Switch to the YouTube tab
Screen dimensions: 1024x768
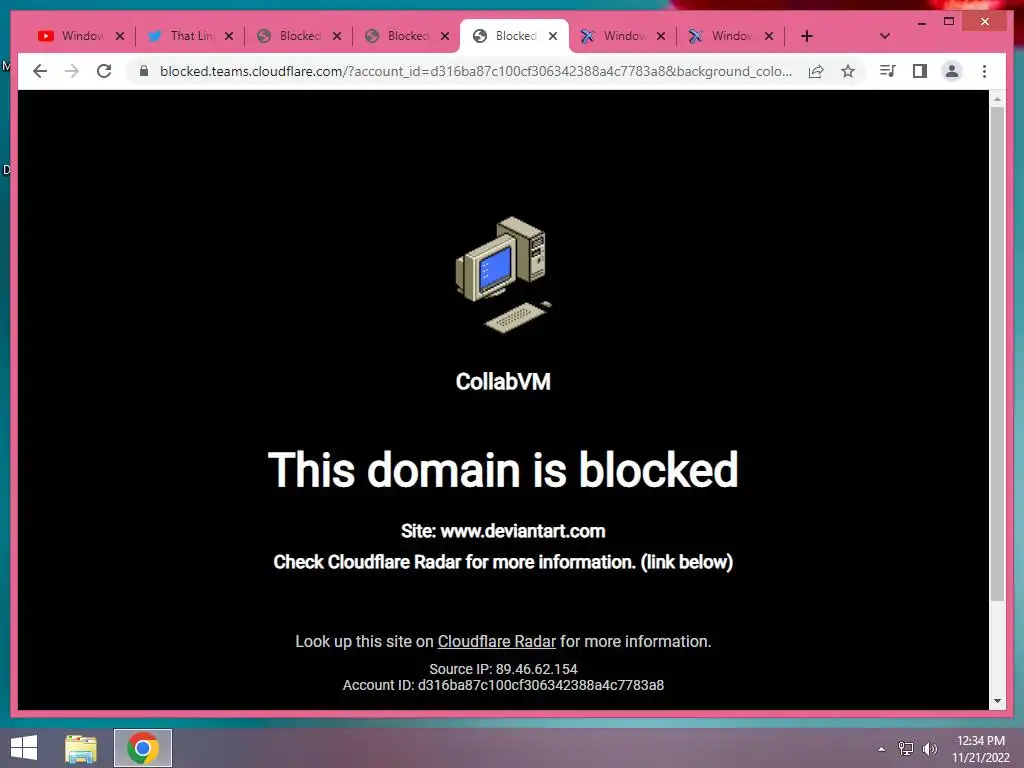coord(72,36)
